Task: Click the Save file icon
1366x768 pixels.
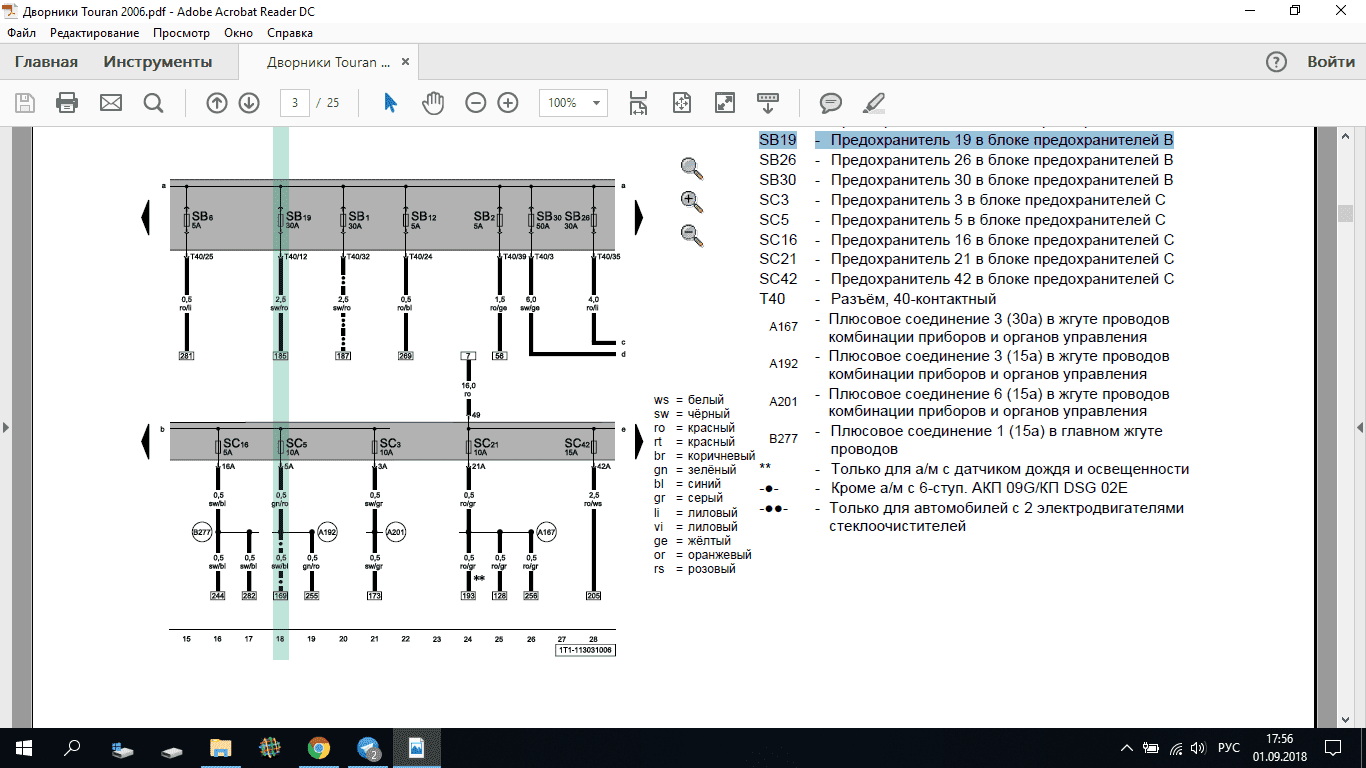Action: [x=25, y=102]
